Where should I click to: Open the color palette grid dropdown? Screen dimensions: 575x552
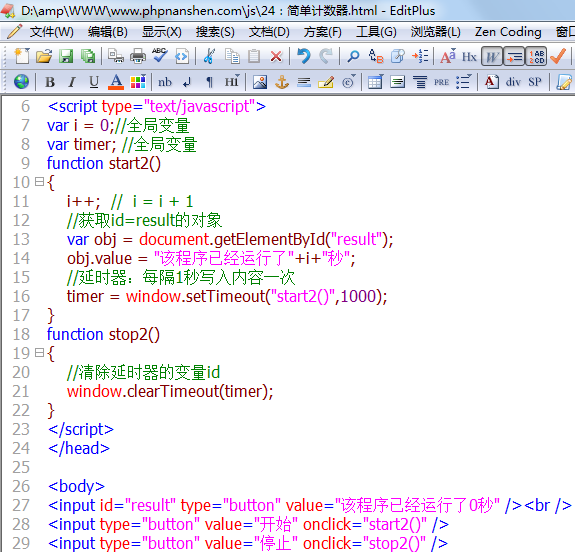(138, 81)
